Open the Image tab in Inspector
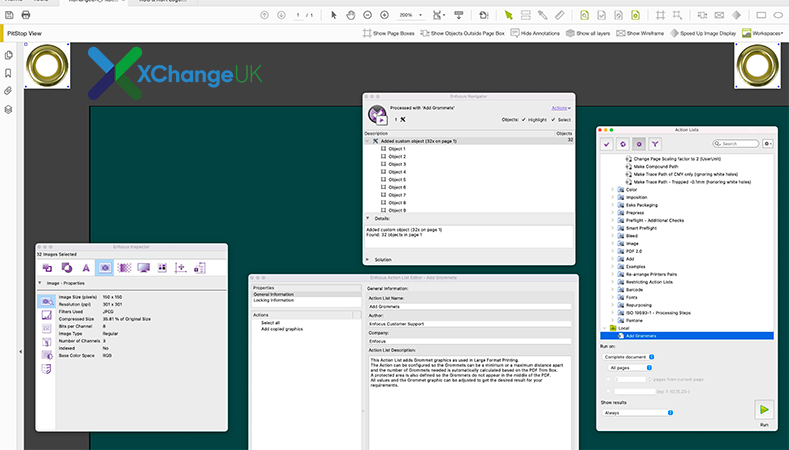 tap(105, 268)
